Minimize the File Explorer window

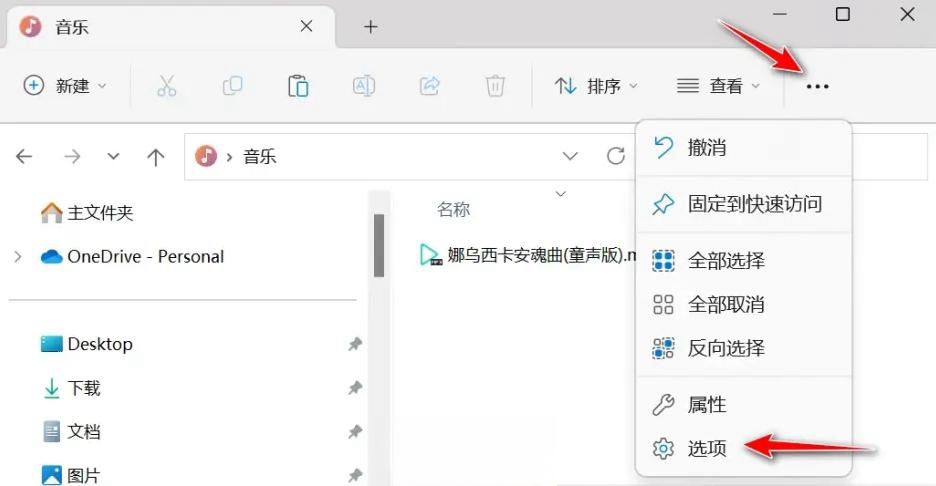(x=780, y=14)
